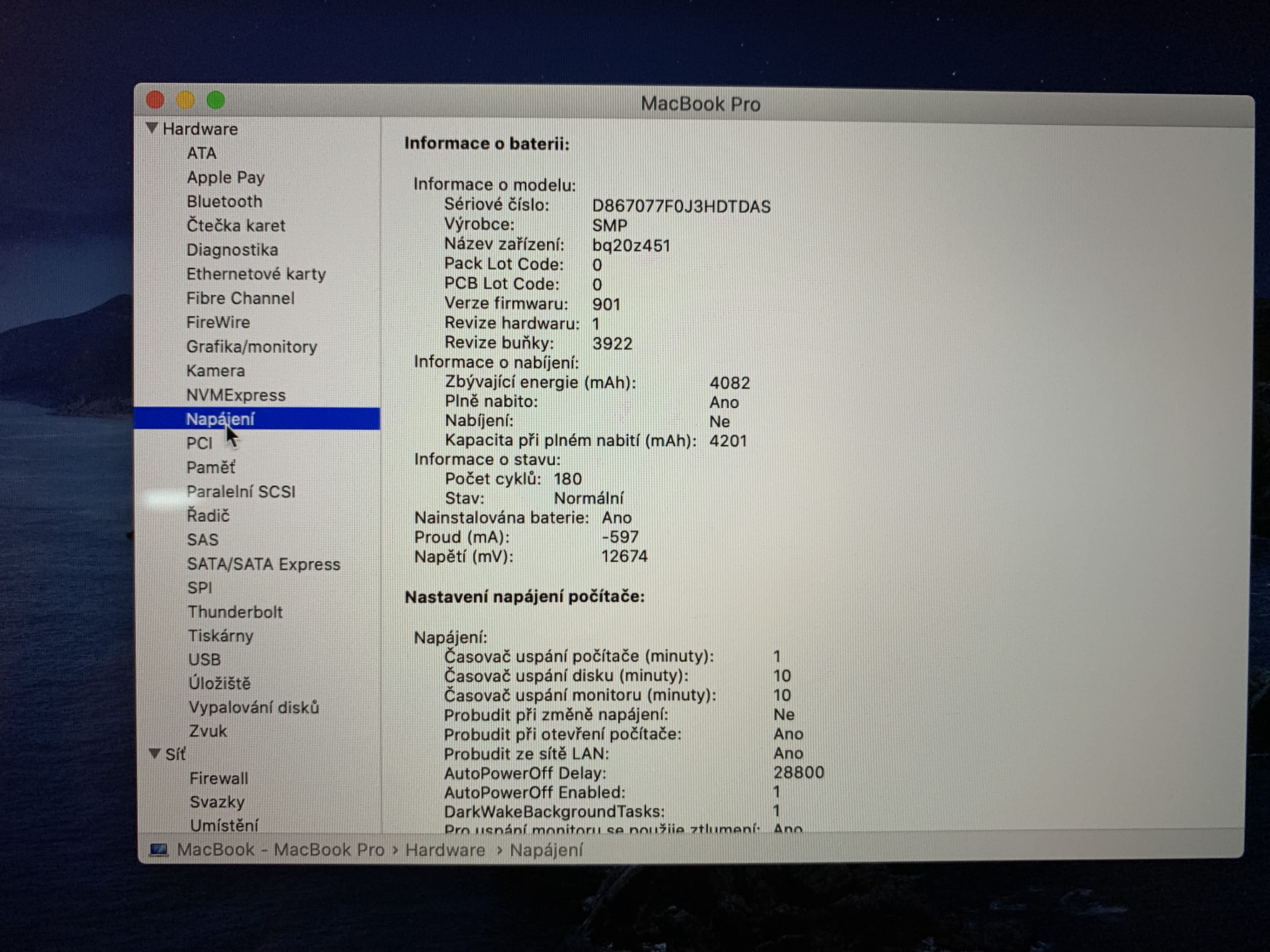This screenshot has height=952, width=1270.
Task: Collapse the Síť section triangle
Action: [x=154, y=753]
